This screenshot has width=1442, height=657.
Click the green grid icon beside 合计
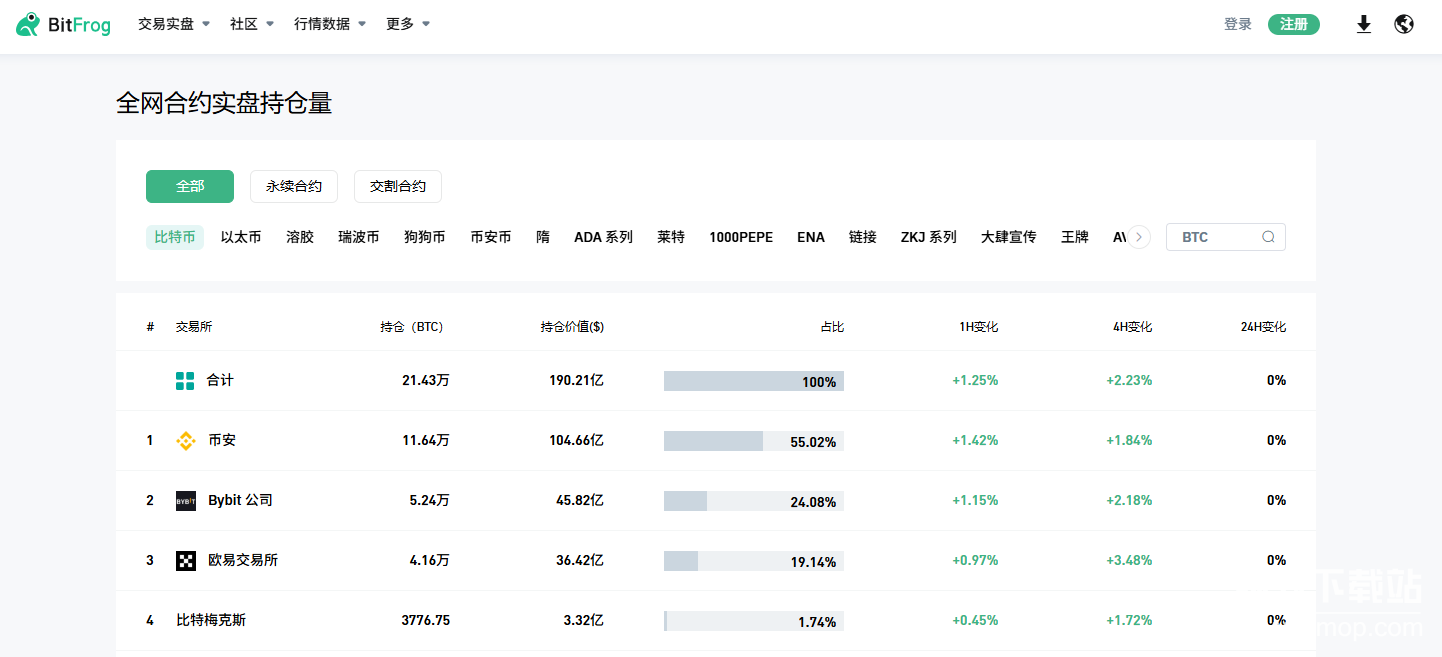[x=185, y=381]
